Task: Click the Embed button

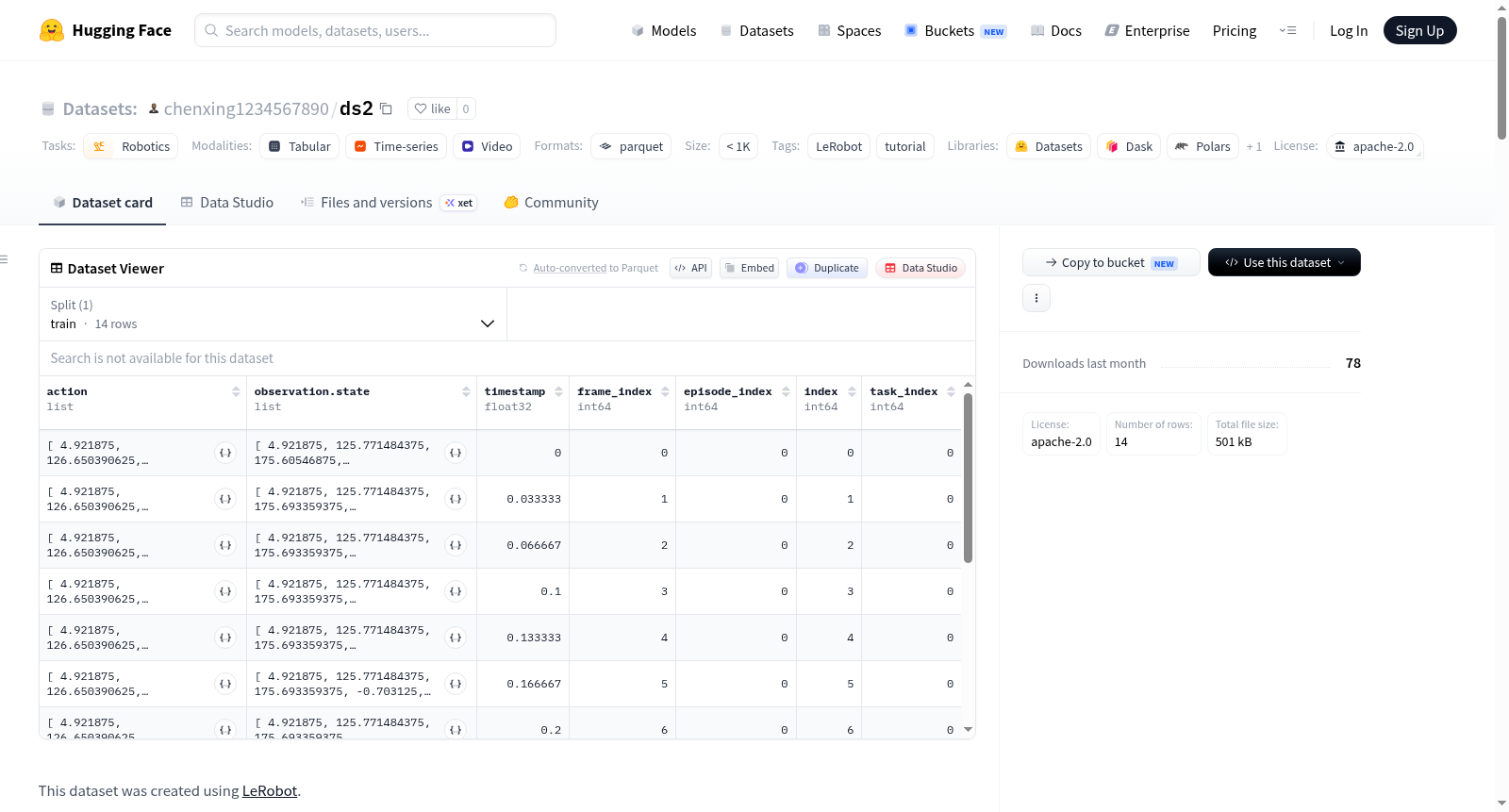Action: [750, 268]
